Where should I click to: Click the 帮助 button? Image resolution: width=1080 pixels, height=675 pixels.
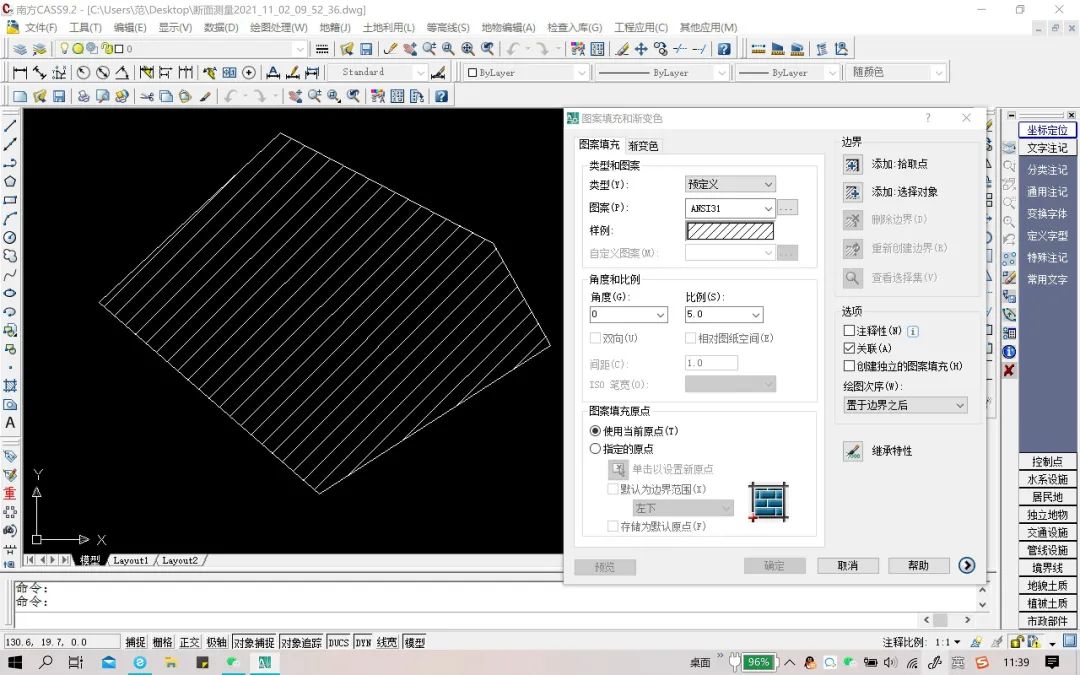[919, 565]
